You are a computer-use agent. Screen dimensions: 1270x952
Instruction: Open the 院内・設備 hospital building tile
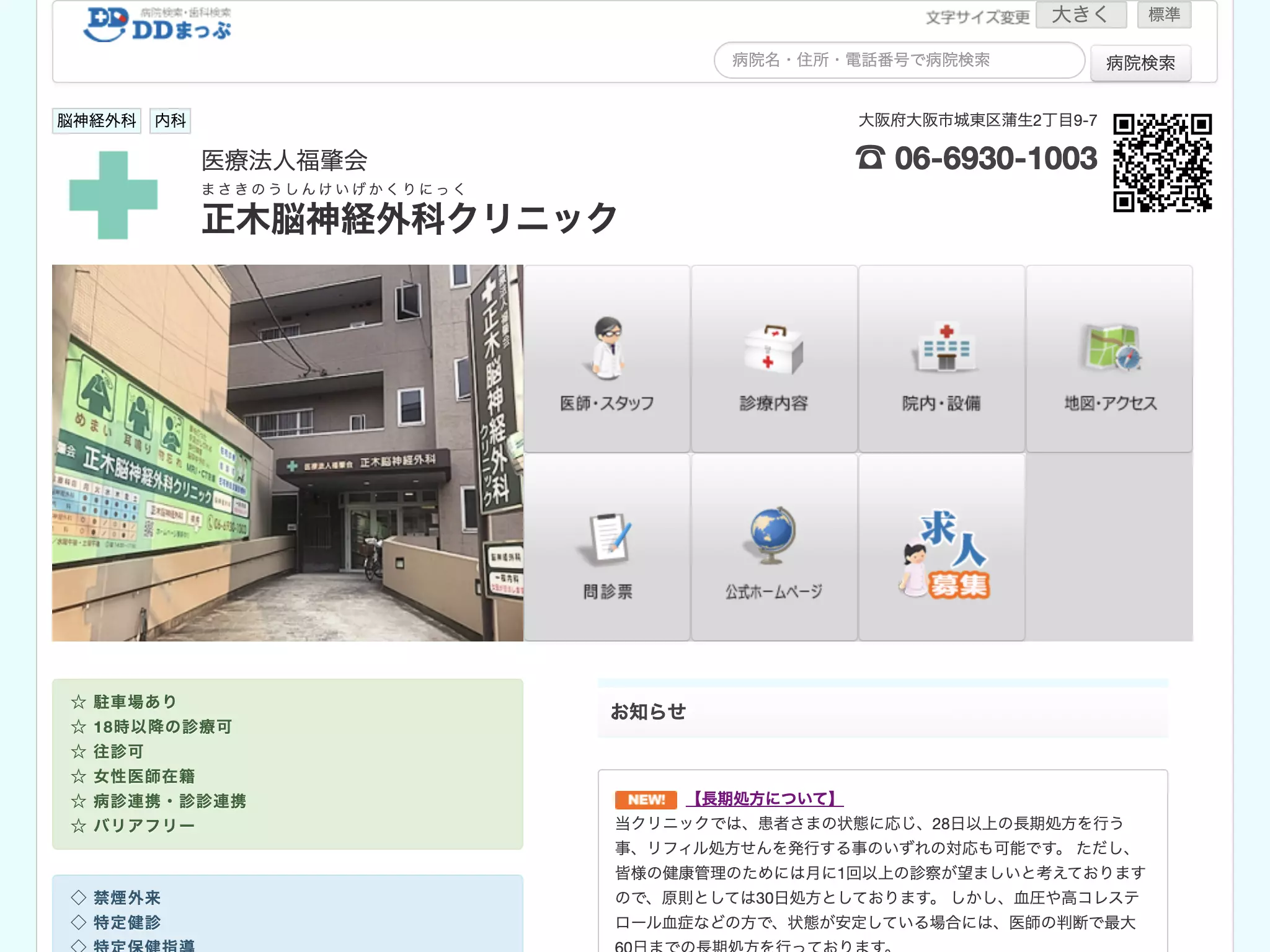941,359
